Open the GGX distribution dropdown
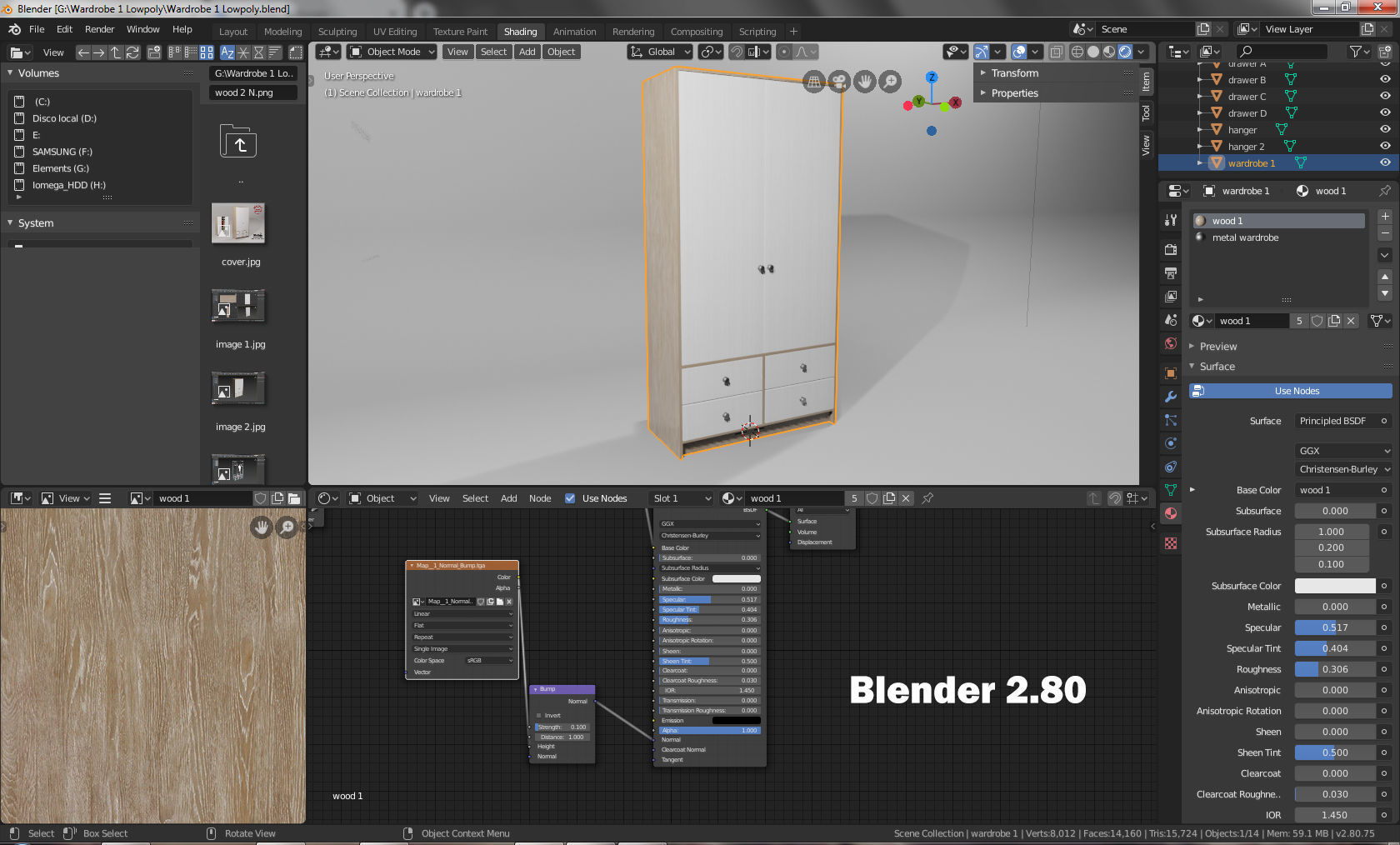The height and width of the screenshot is (845, 1400). (x=1343, y=451)
